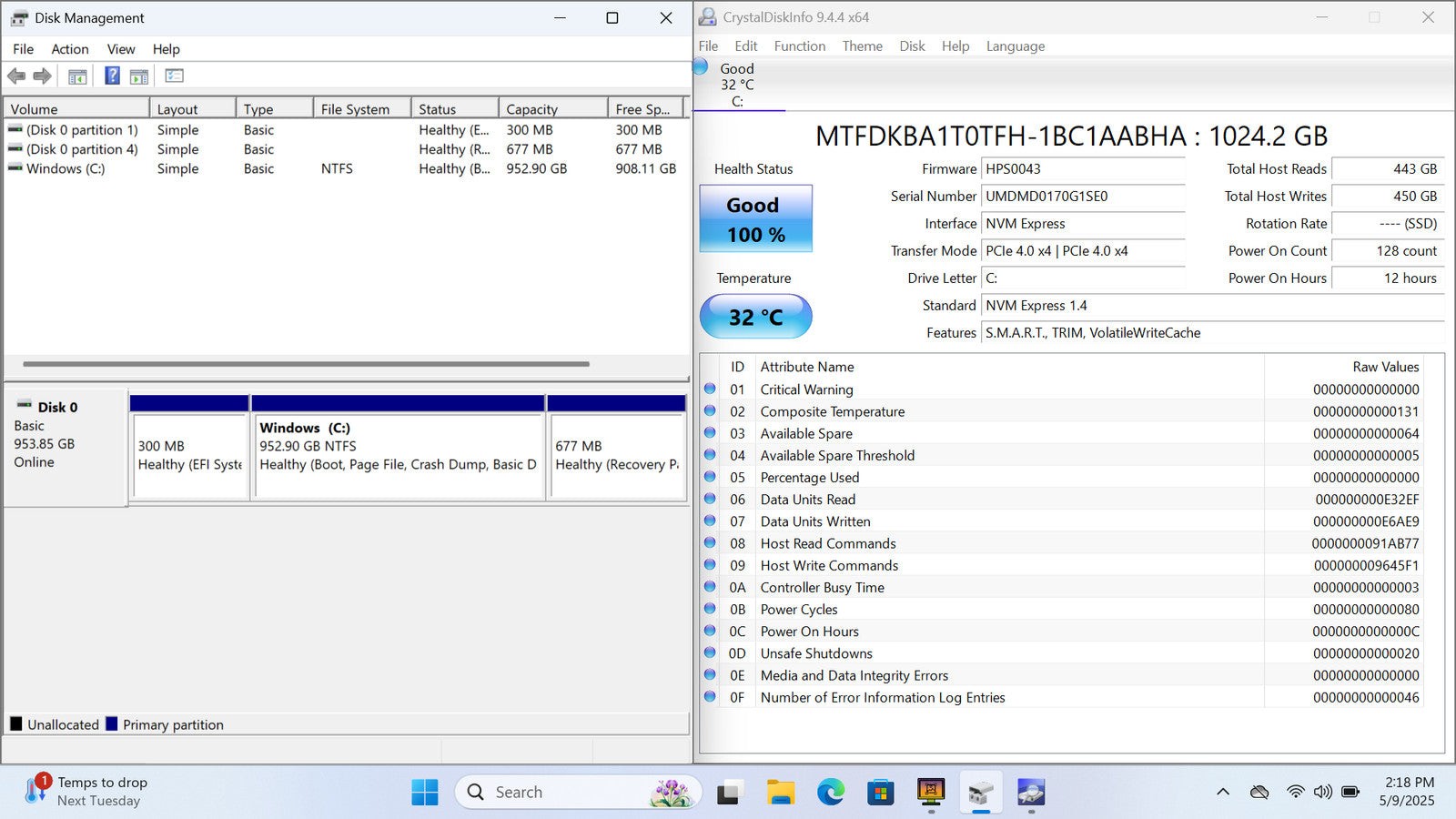
Task: Open Microsoft Edge from the taskbar
Action: (830, 793)
